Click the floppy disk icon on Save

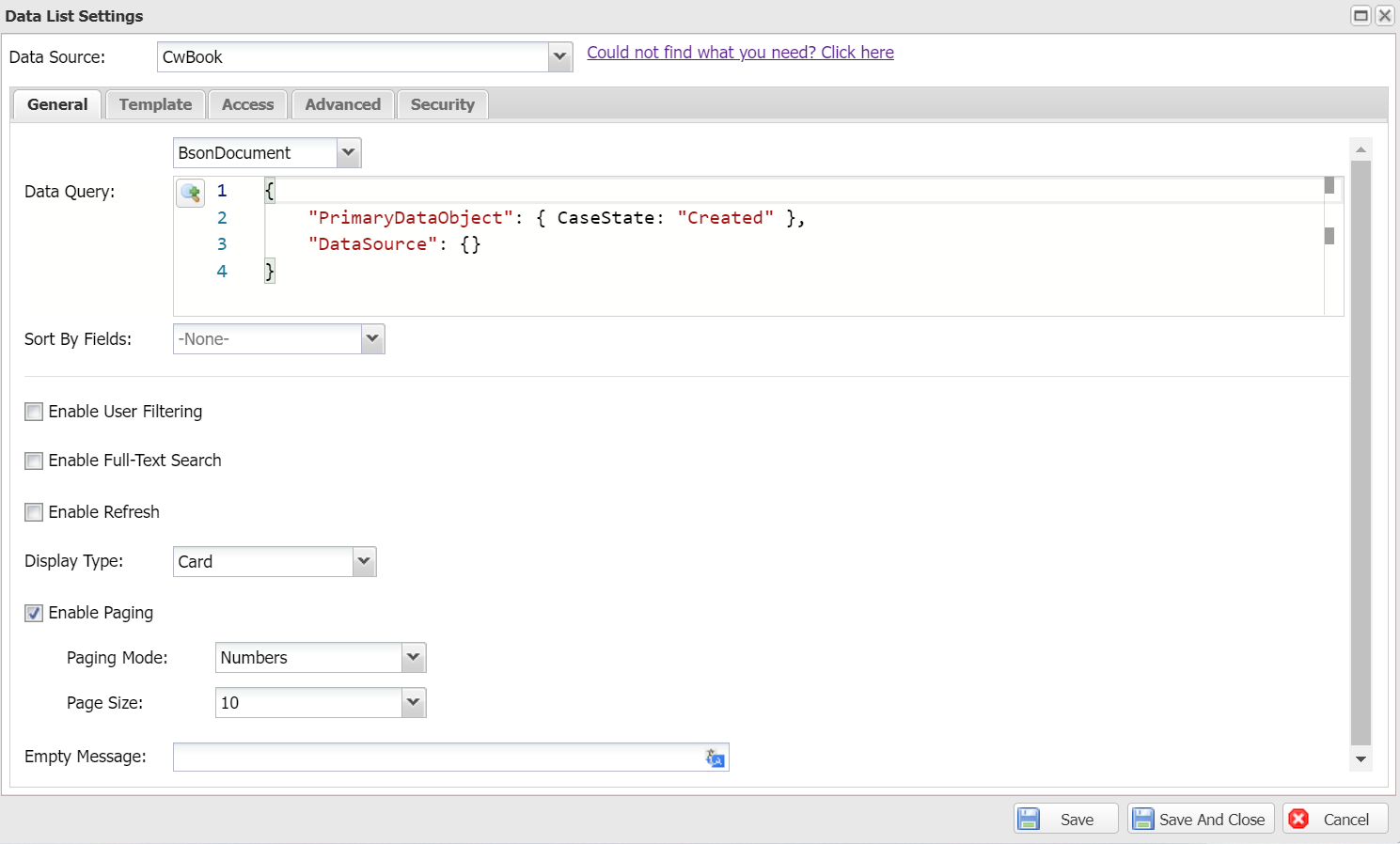click(x=1030, y=819)
